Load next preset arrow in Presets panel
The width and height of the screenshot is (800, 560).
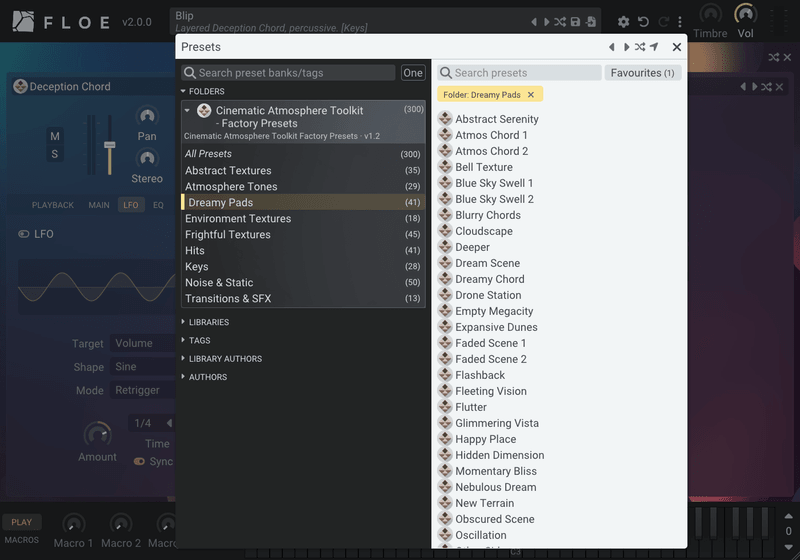pyautogui.click(x=626, y=47)
